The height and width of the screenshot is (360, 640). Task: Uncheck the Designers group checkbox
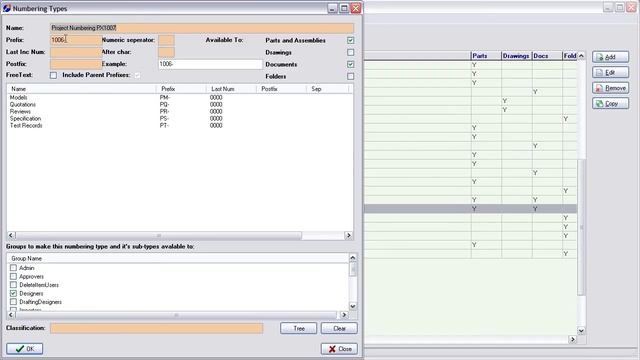tap(13, 293)
